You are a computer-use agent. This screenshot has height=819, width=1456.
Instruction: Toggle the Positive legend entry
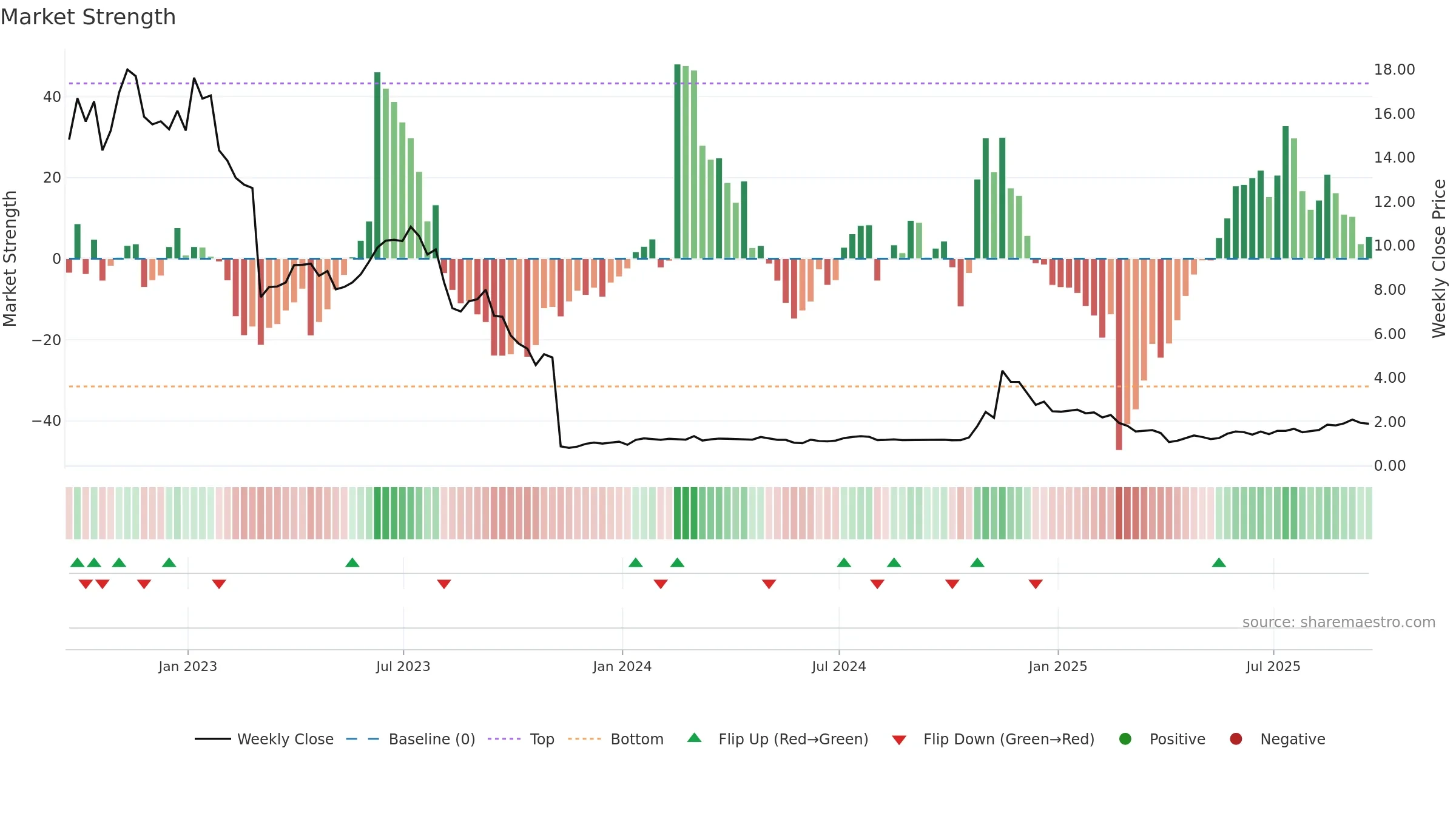tap(1162, 739)
